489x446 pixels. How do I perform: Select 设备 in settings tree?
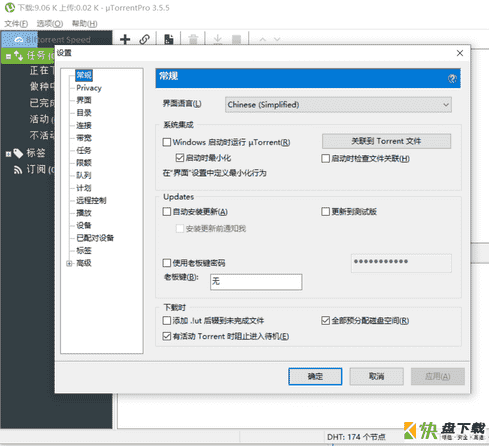pos(84,225)
